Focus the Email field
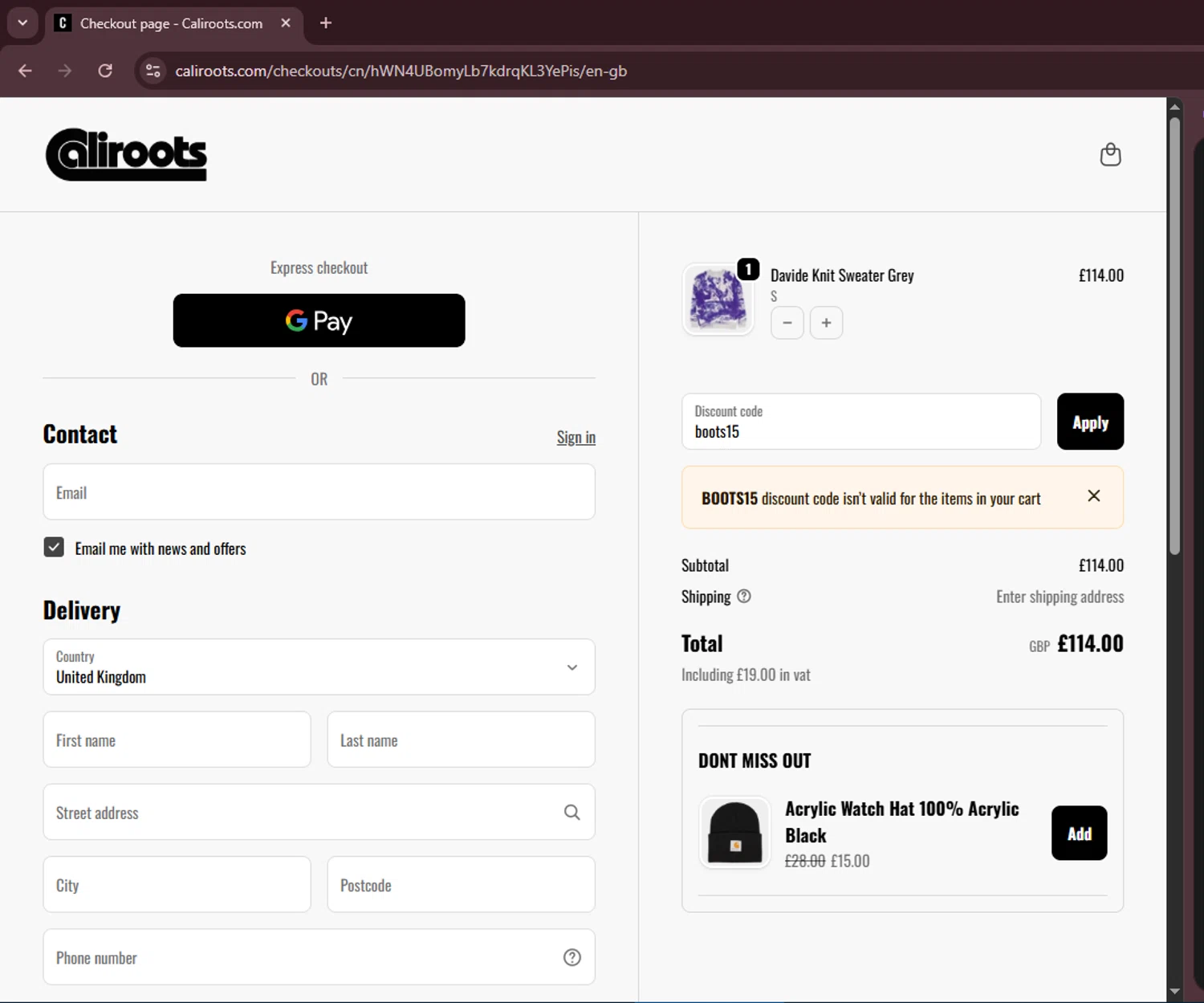This screenshot has width=1204, height=1003. [319, 491]
